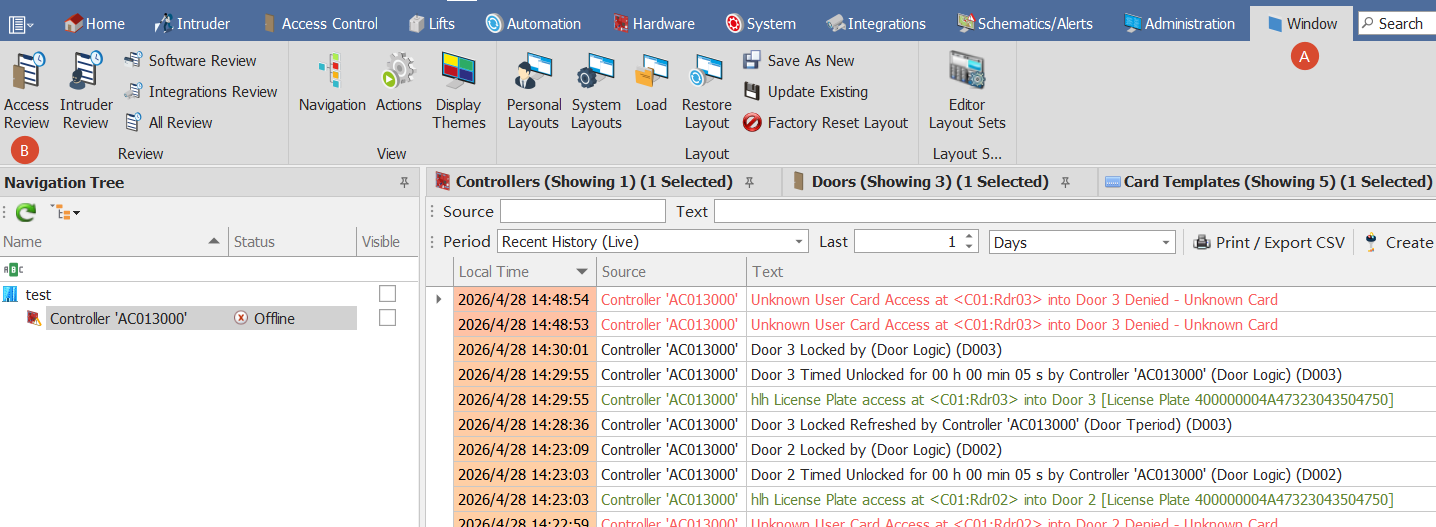Select Controller 'AC013000' tree node
This screenshot has width=1436, height=527.
tap(119, 318)
